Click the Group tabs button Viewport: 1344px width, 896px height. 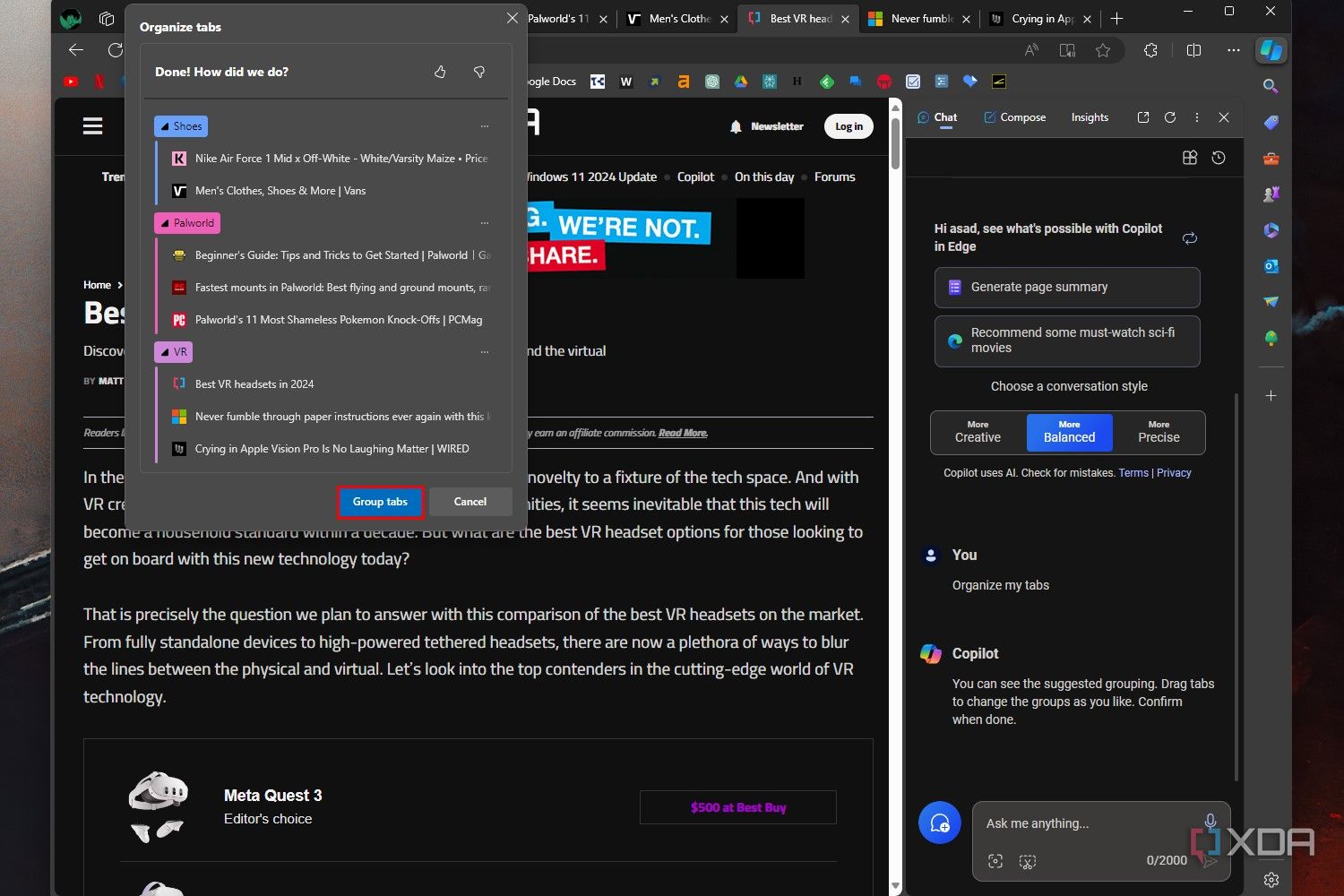point(380,502)
